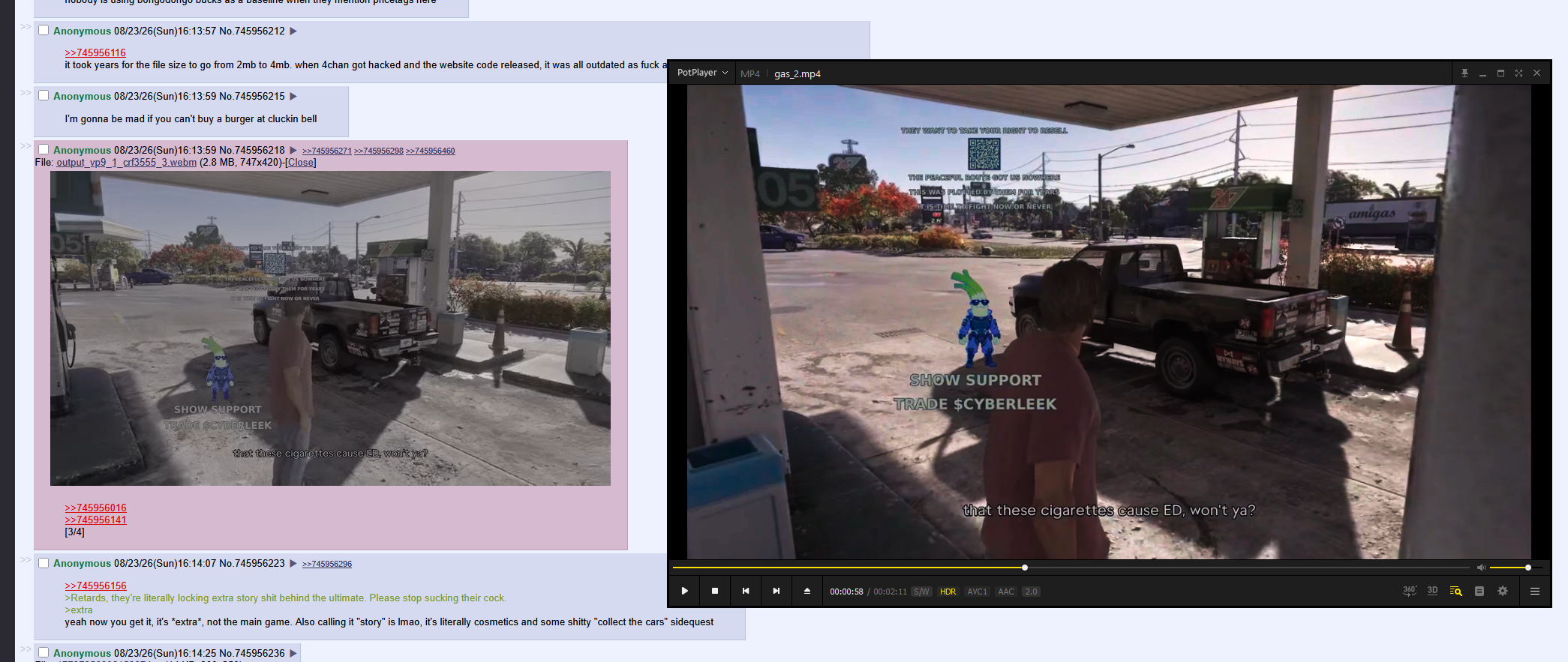This screenshot has width=1568, height=662.
Task: Close the PotPlayer window
Action: pyautogui.click(x=1536, y=73)
